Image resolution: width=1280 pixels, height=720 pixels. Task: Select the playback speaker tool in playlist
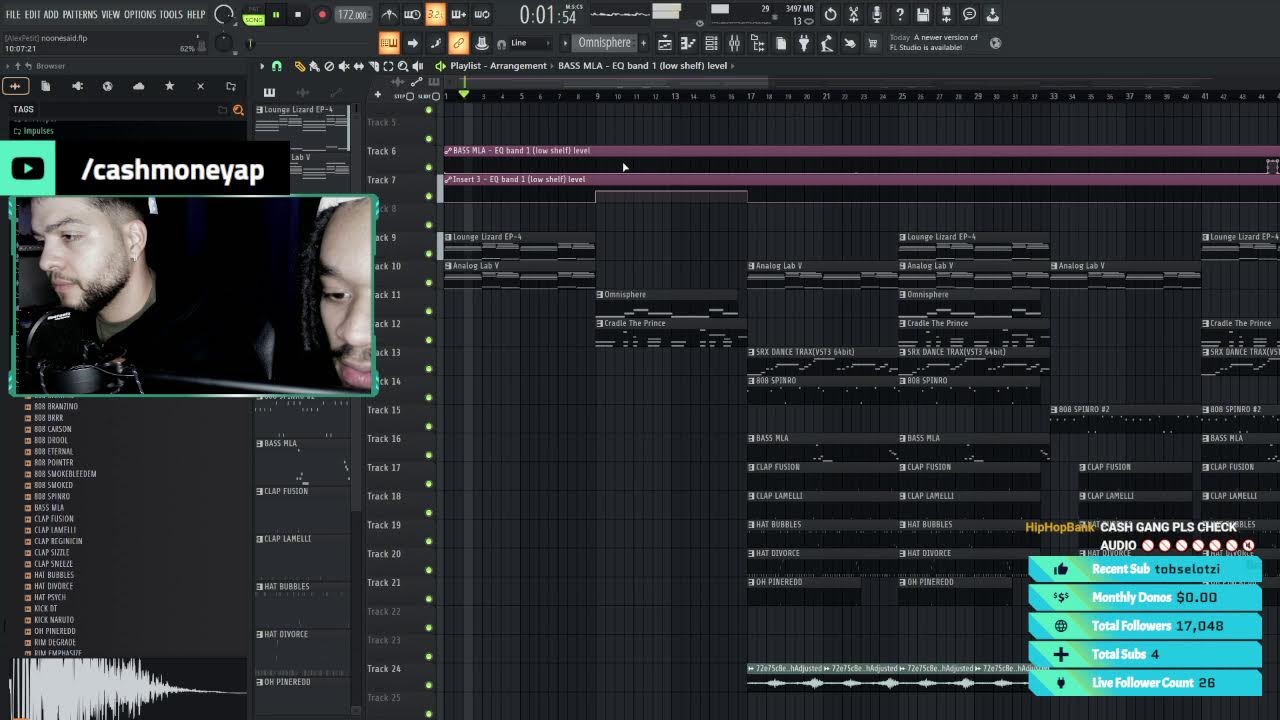(x=418, y=66)
